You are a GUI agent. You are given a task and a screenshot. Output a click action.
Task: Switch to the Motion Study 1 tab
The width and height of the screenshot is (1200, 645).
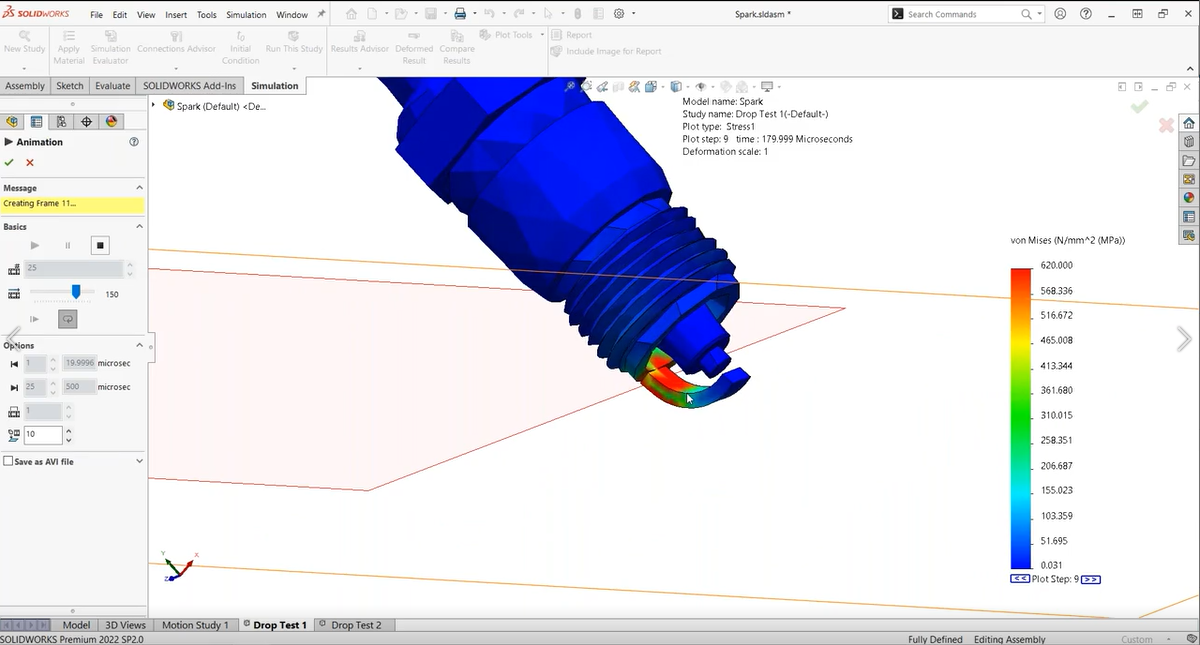[195, 625]
